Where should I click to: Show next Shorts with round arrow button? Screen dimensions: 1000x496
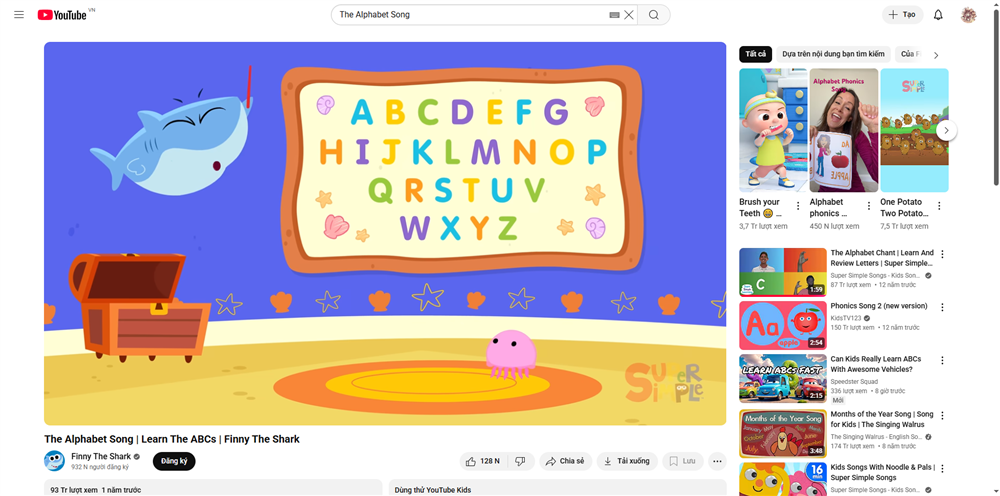tap(946, 130)
